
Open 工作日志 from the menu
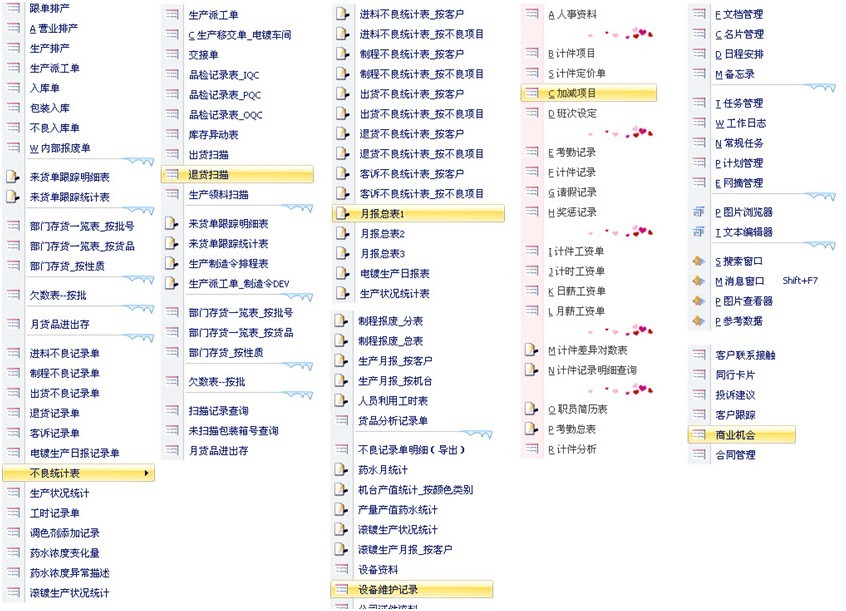pos(739,123)
